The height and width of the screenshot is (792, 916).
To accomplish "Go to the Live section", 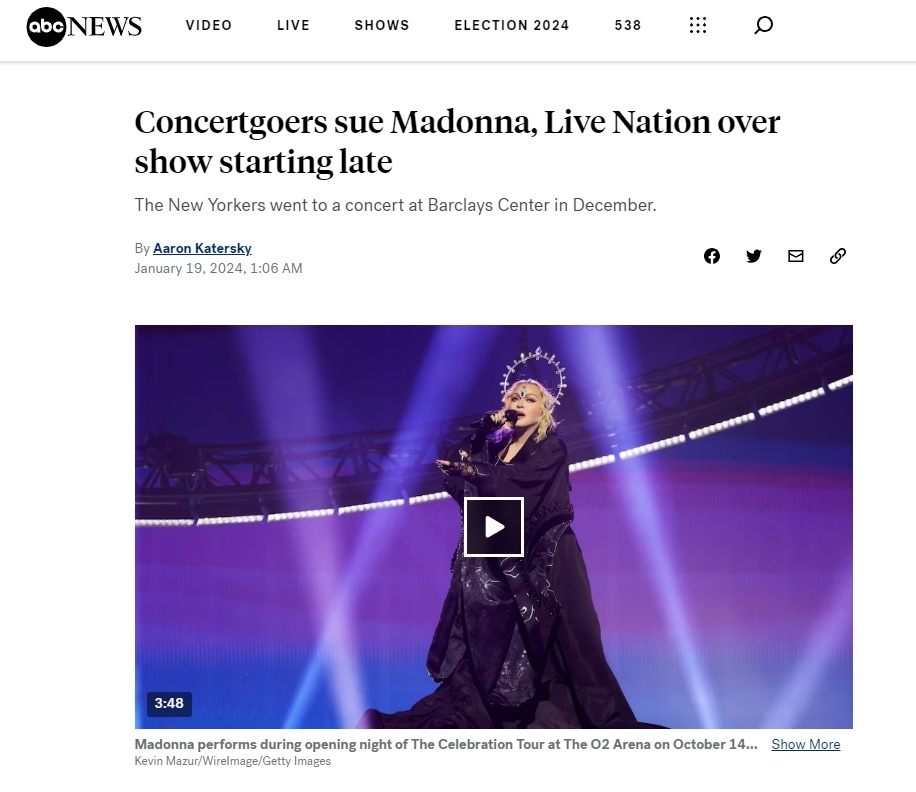I will (293, 25).
